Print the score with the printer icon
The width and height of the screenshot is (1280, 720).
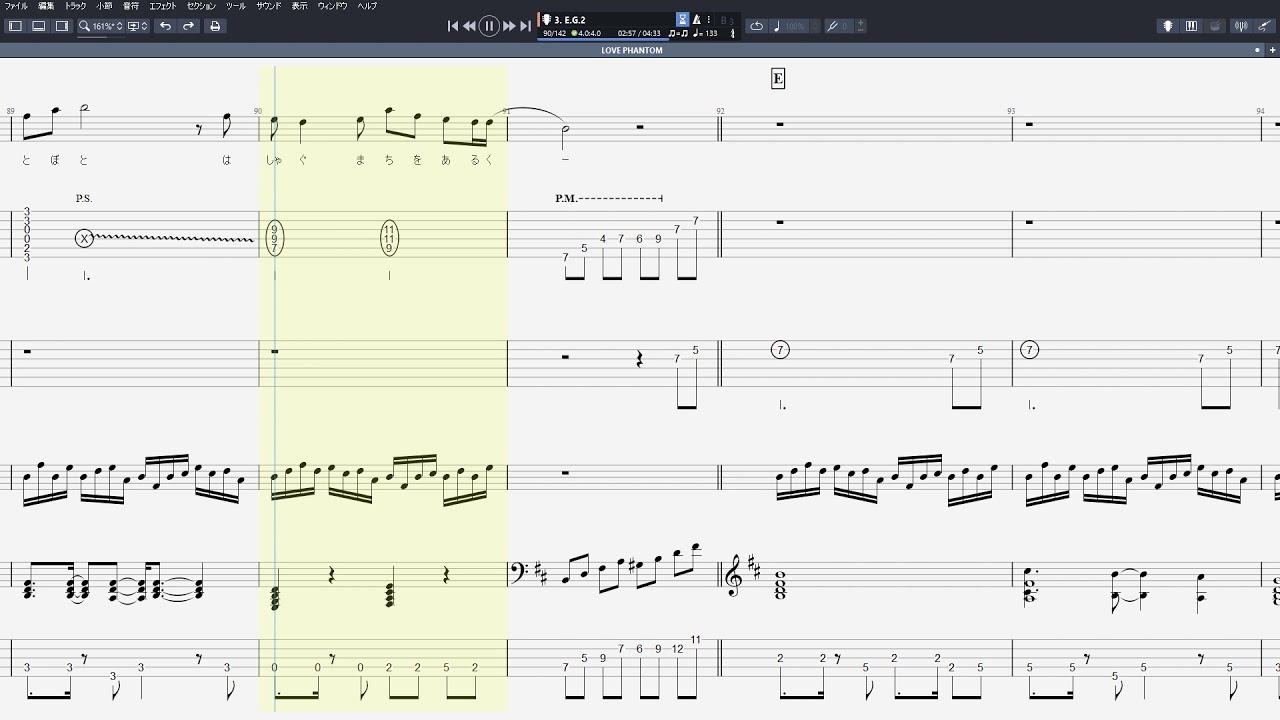(214, 26)
